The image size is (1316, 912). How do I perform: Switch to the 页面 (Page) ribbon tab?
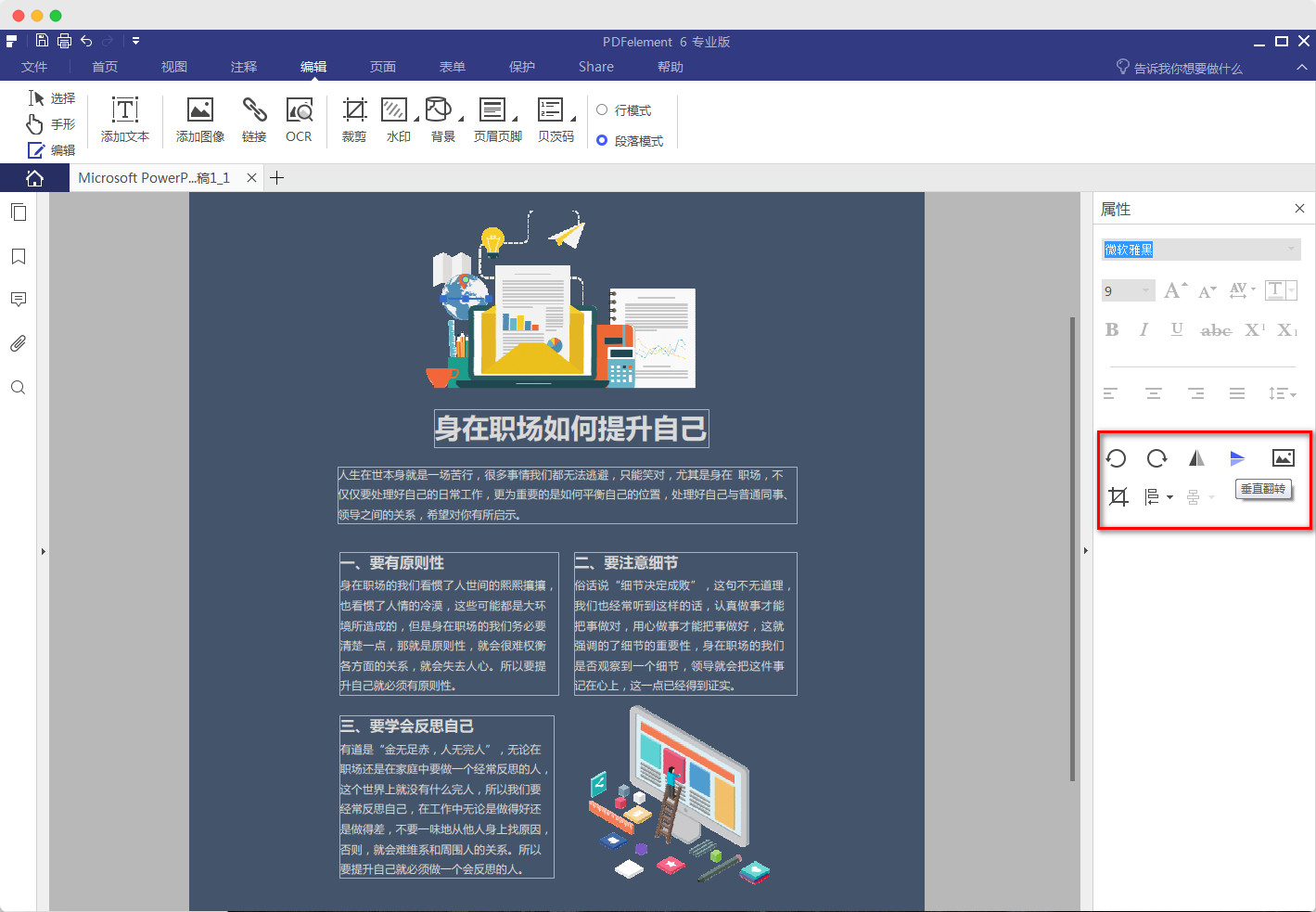pos(382,66)
